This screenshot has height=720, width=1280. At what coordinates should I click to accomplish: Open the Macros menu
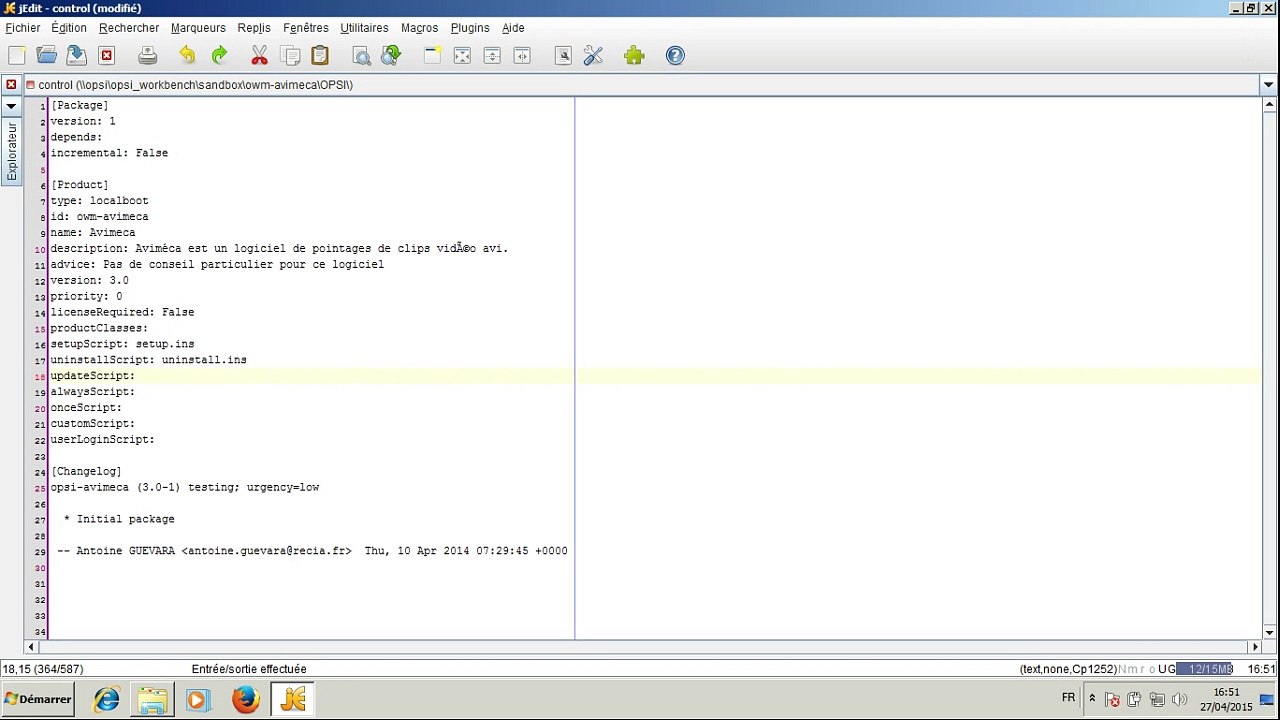pos(419,28)
